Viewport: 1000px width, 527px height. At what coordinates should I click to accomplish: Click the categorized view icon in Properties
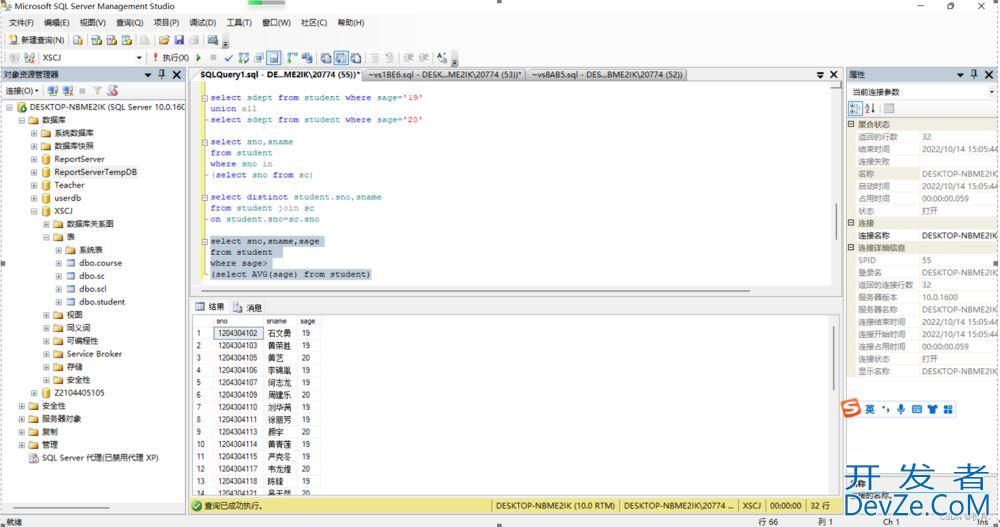tap(856, 108)
